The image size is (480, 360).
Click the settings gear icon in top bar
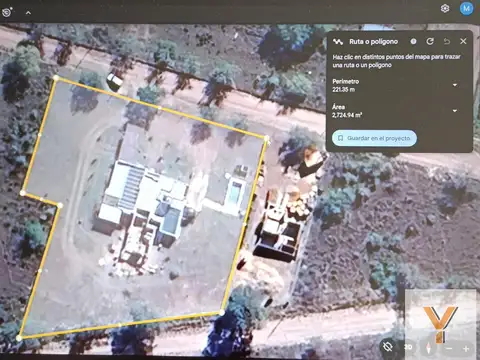pyautogui.click(x=445, y=8)
